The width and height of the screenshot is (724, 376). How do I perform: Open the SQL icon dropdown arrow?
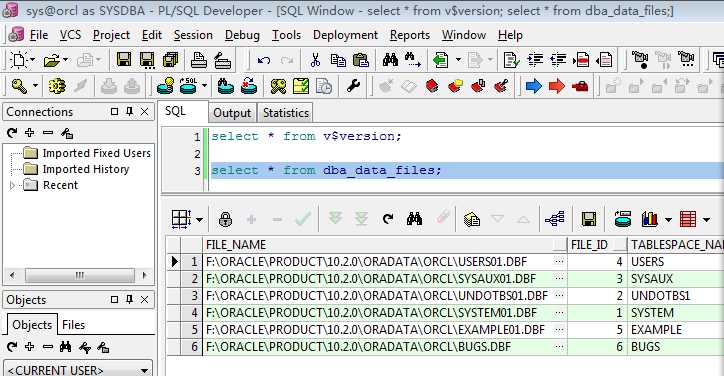[204, 86]
